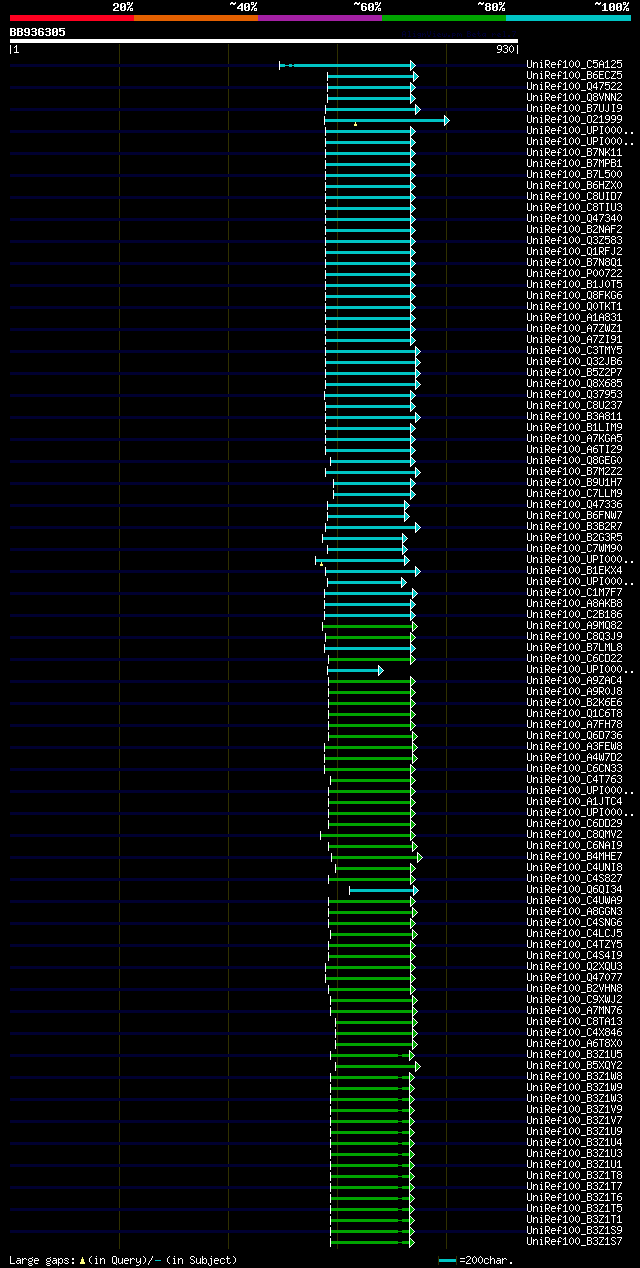640x1268 pixels.
Task: Select the UniRef100_Q47077 entry
Action: pyautogui.click(x=574, y=977)
